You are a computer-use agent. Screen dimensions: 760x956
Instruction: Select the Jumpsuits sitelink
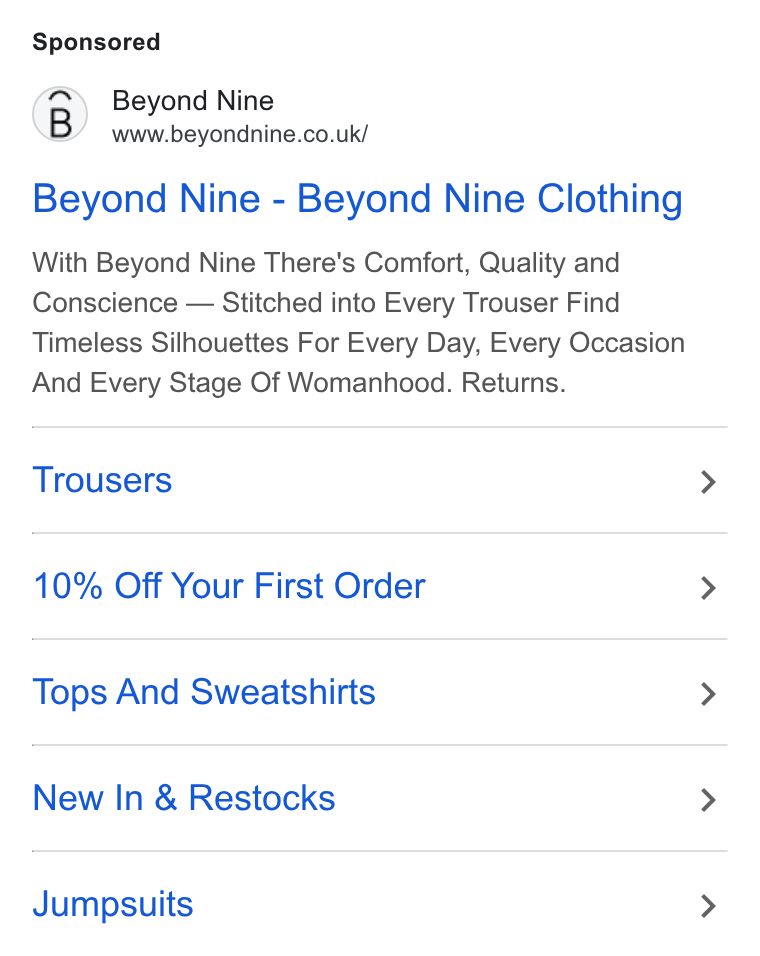[113, 905]
